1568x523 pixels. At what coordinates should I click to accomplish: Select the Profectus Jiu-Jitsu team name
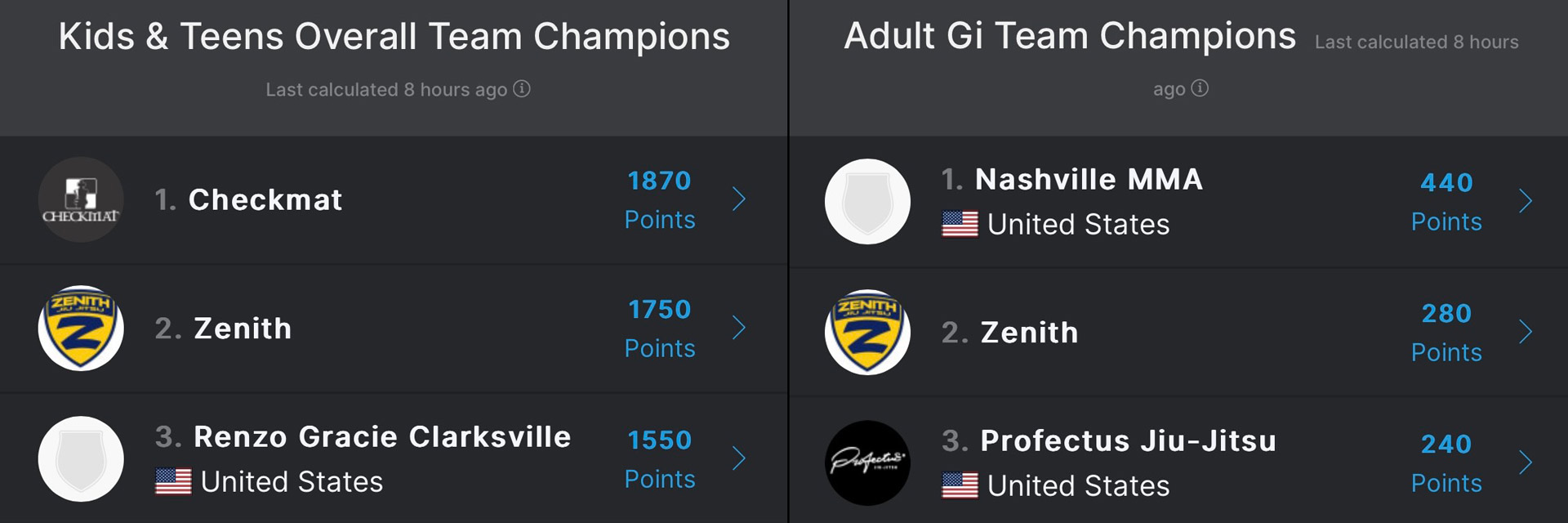1128,441
